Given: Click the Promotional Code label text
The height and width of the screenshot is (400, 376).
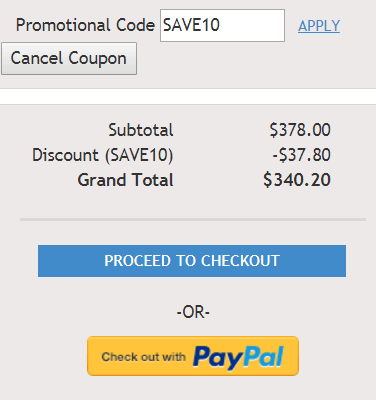Looking at the screenshot, I should pos(85,25).
